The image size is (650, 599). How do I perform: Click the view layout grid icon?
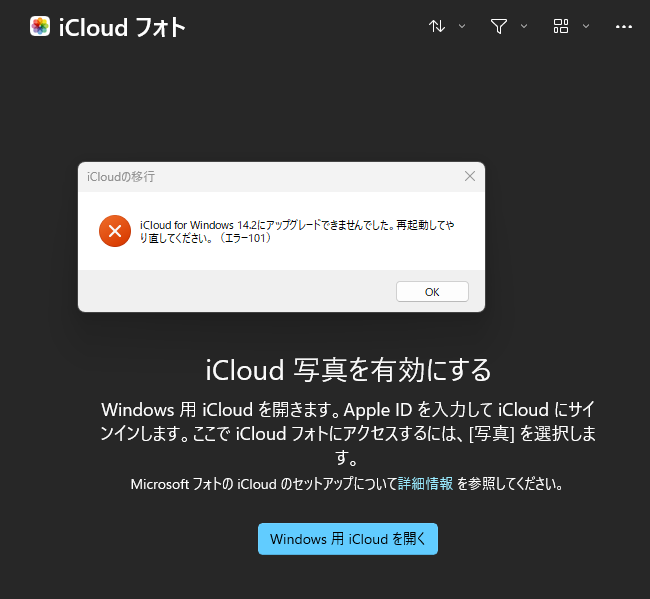(561, 27)
